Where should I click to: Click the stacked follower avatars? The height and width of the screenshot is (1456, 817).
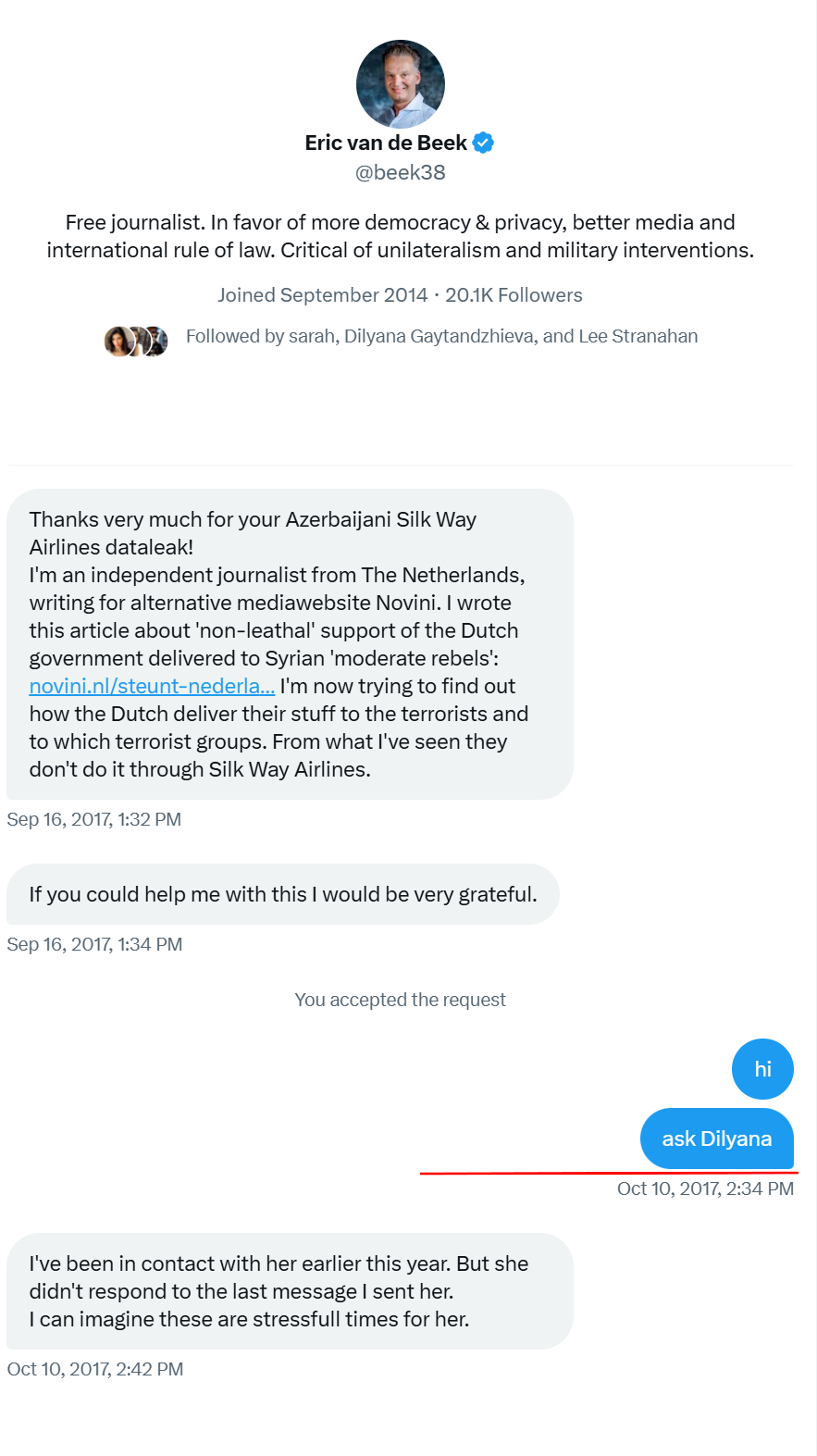(136, 341)
